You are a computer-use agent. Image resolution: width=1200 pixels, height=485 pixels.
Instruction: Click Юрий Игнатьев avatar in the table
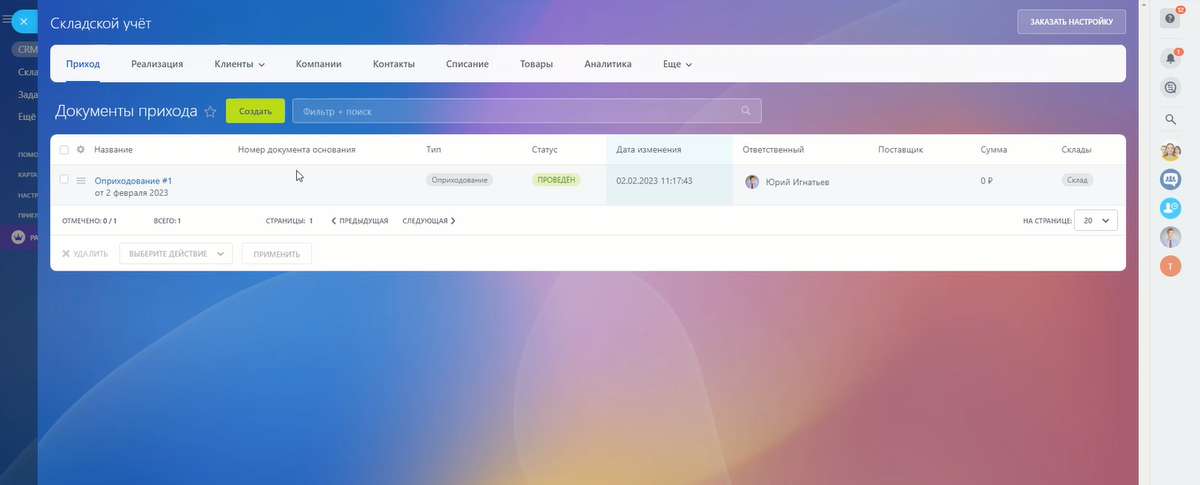(x=752, y=182)
